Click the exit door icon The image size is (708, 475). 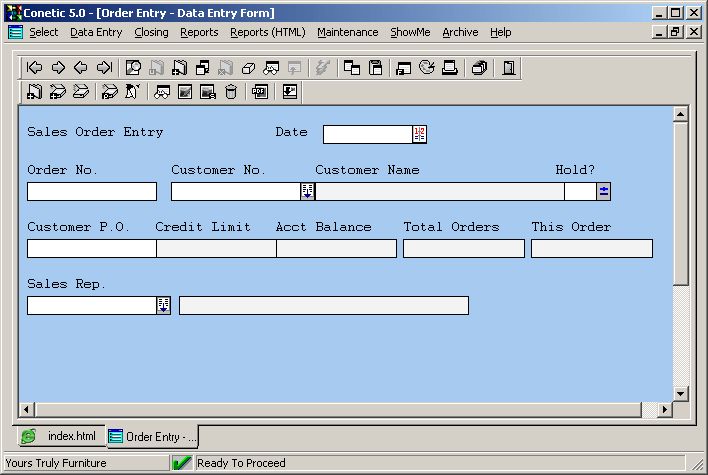(x=509, y=68)
